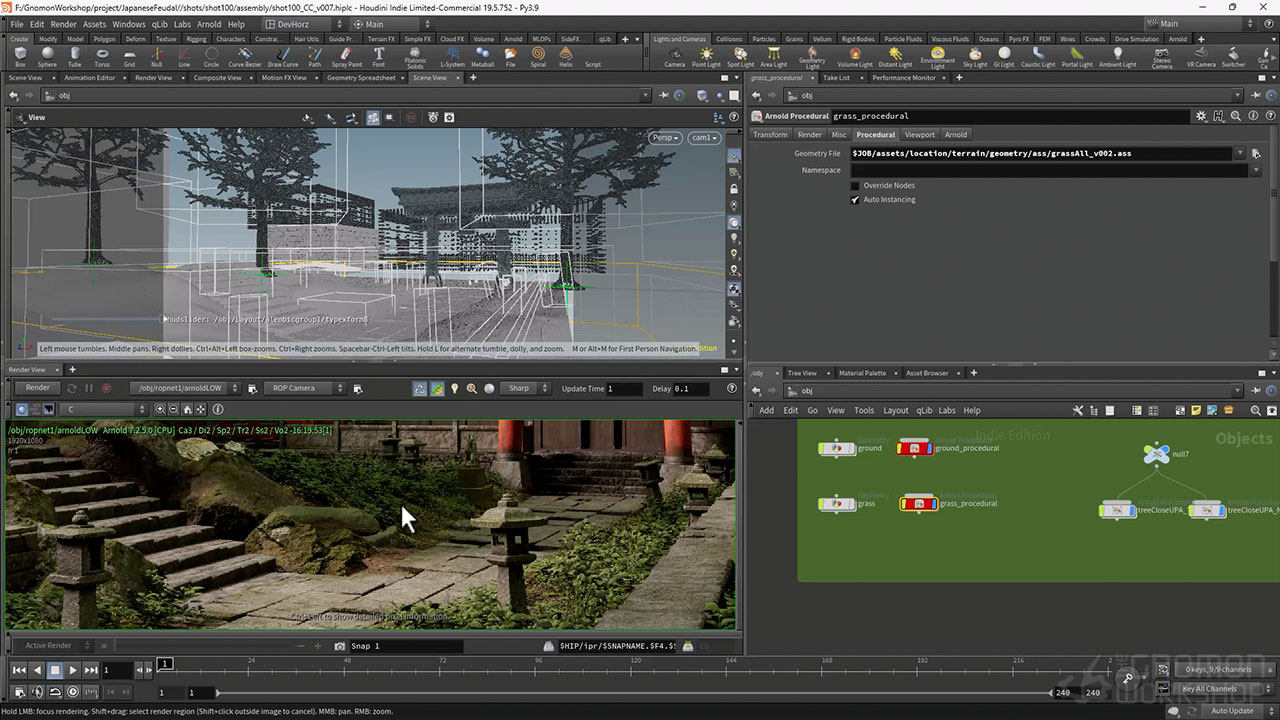Uncheck the Auto Instancing checkbox

855,200
